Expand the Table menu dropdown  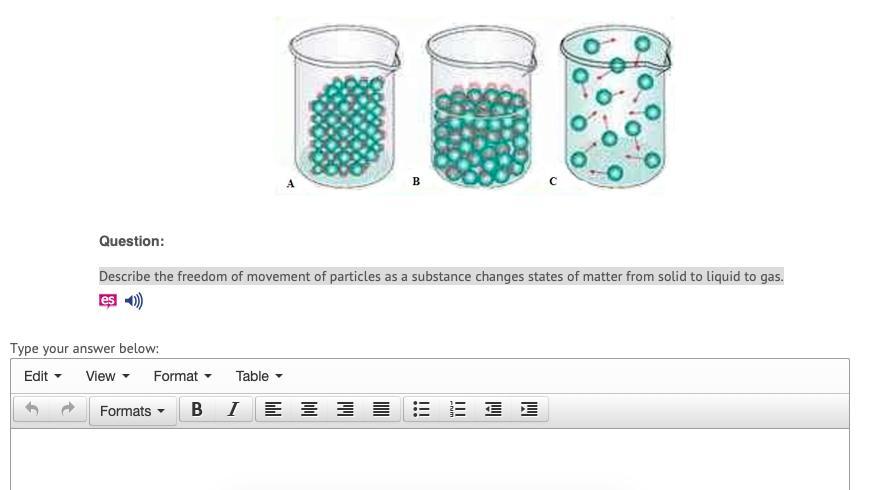tap(259, 376)
